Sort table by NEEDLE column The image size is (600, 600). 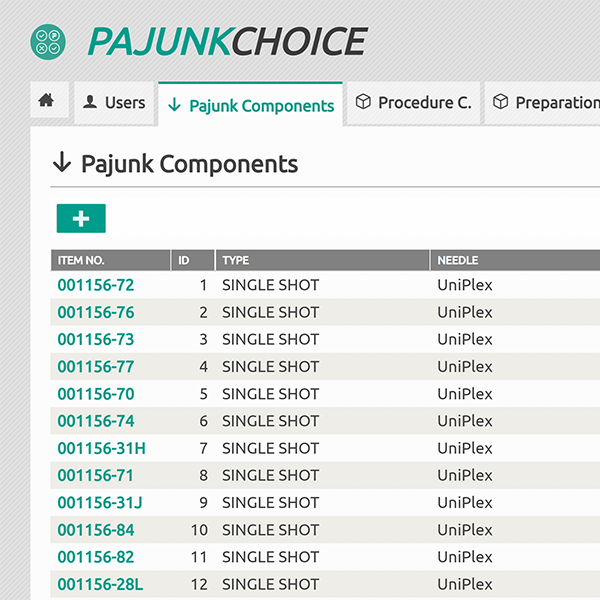(x=458, y=260)
